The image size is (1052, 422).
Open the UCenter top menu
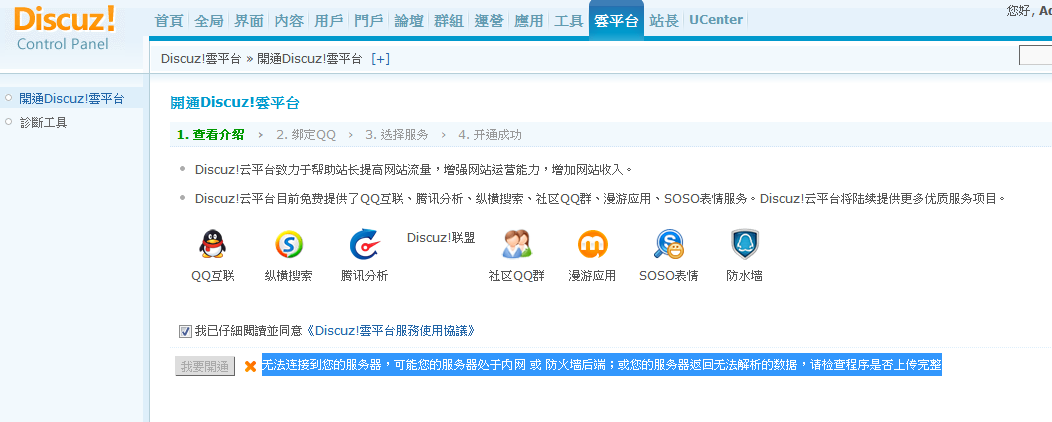716,20
